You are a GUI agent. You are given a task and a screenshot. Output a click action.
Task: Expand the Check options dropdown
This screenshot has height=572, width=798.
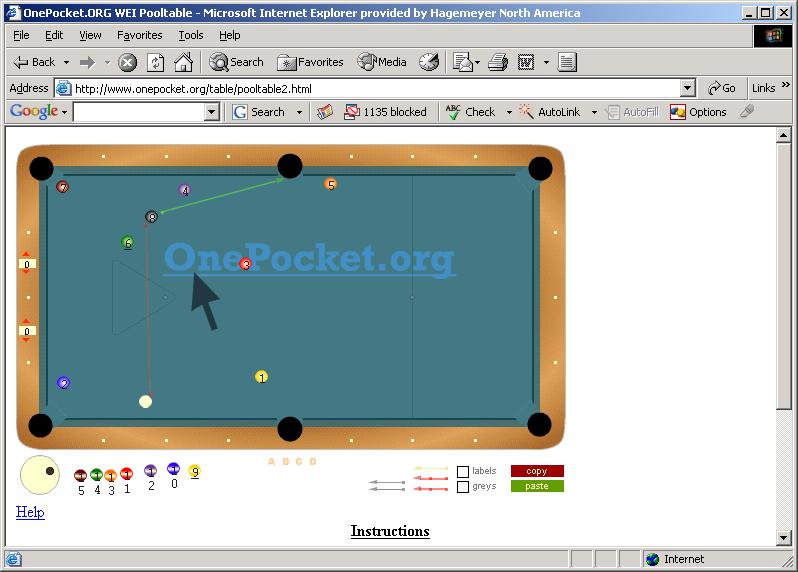[509, 112]
